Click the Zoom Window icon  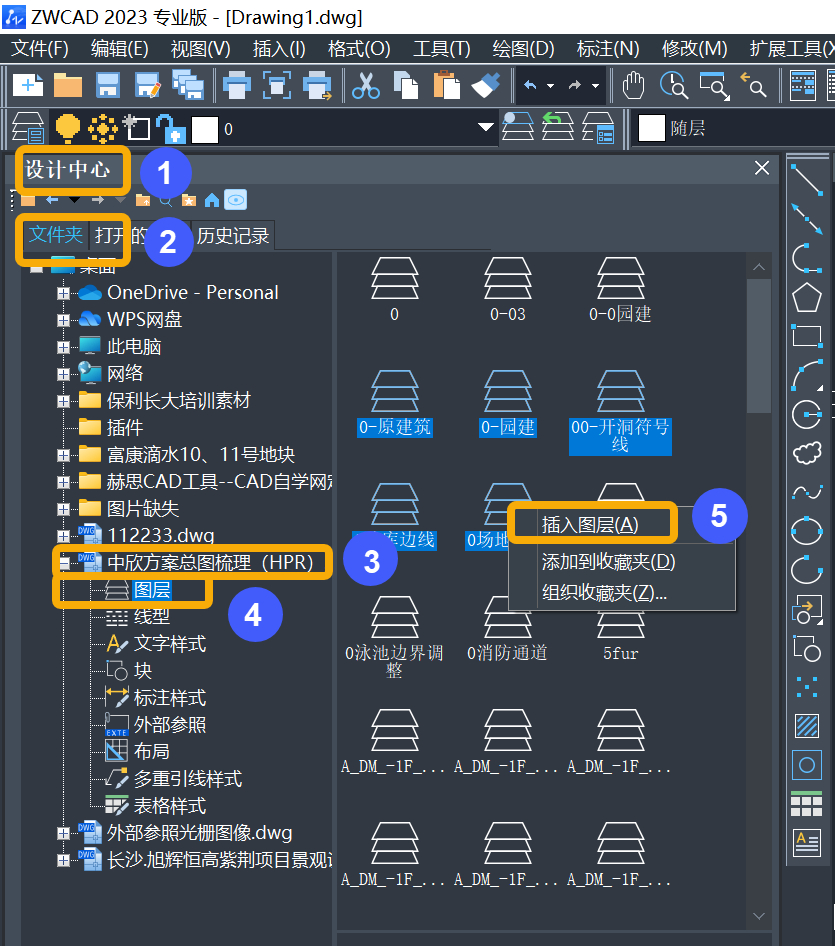[714, 86]
